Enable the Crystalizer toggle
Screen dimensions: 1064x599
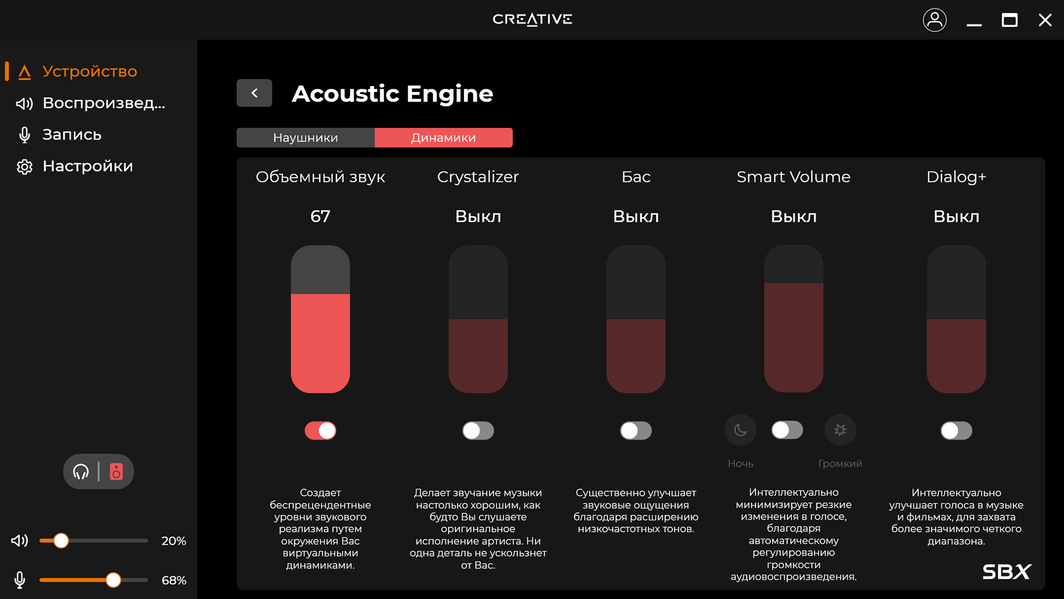click(x=478, y=430)
